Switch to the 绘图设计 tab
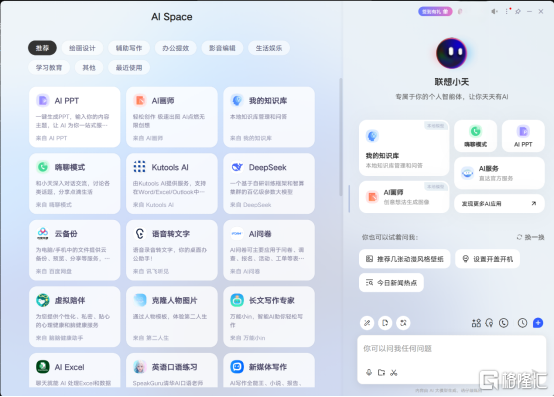 [x=82, y=48]
